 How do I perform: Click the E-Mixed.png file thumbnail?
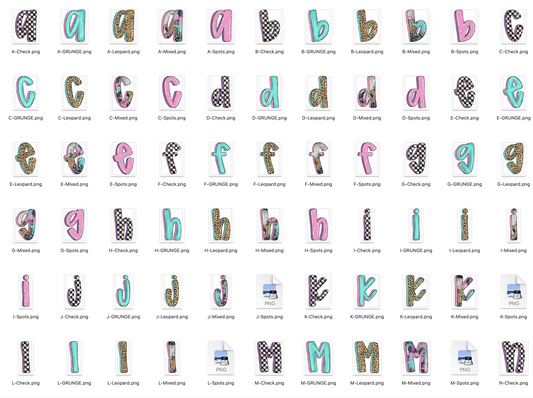tap(74, 159)
